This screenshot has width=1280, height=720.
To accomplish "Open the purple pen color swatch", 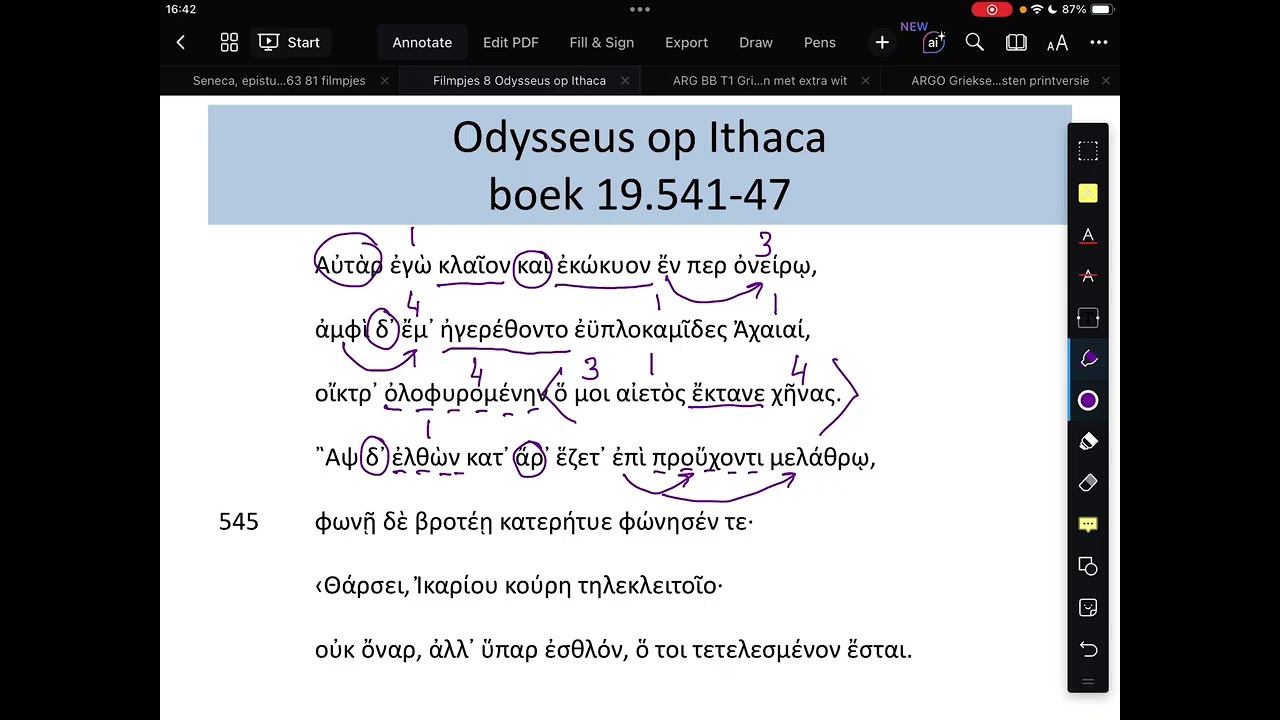I will (1088, 401).
